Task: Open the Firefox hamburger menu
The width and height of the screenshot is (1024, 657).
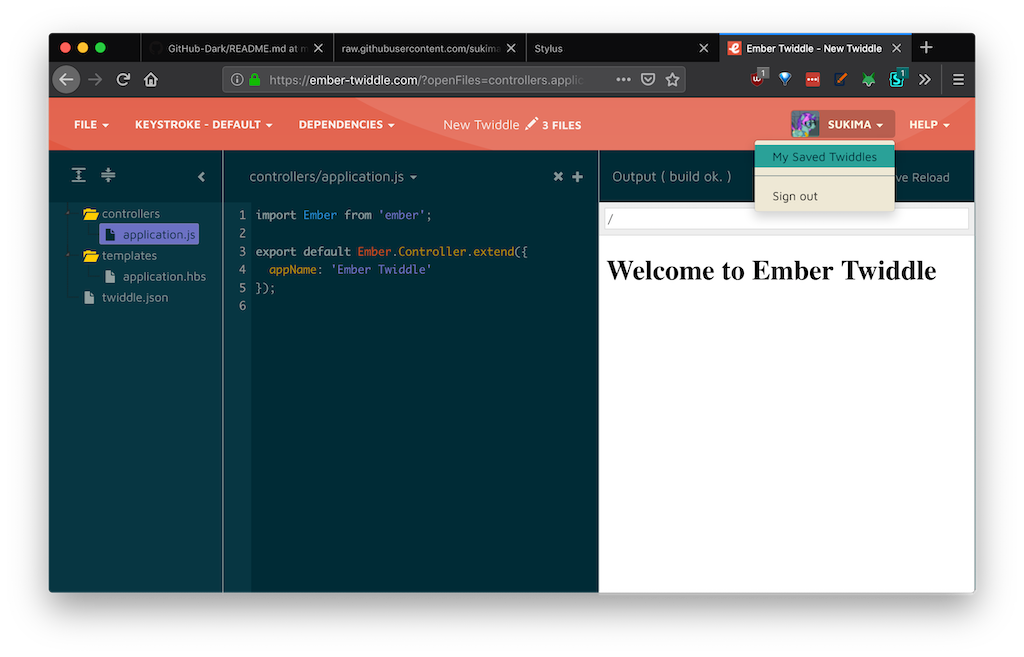Action: tap(958, 80)
